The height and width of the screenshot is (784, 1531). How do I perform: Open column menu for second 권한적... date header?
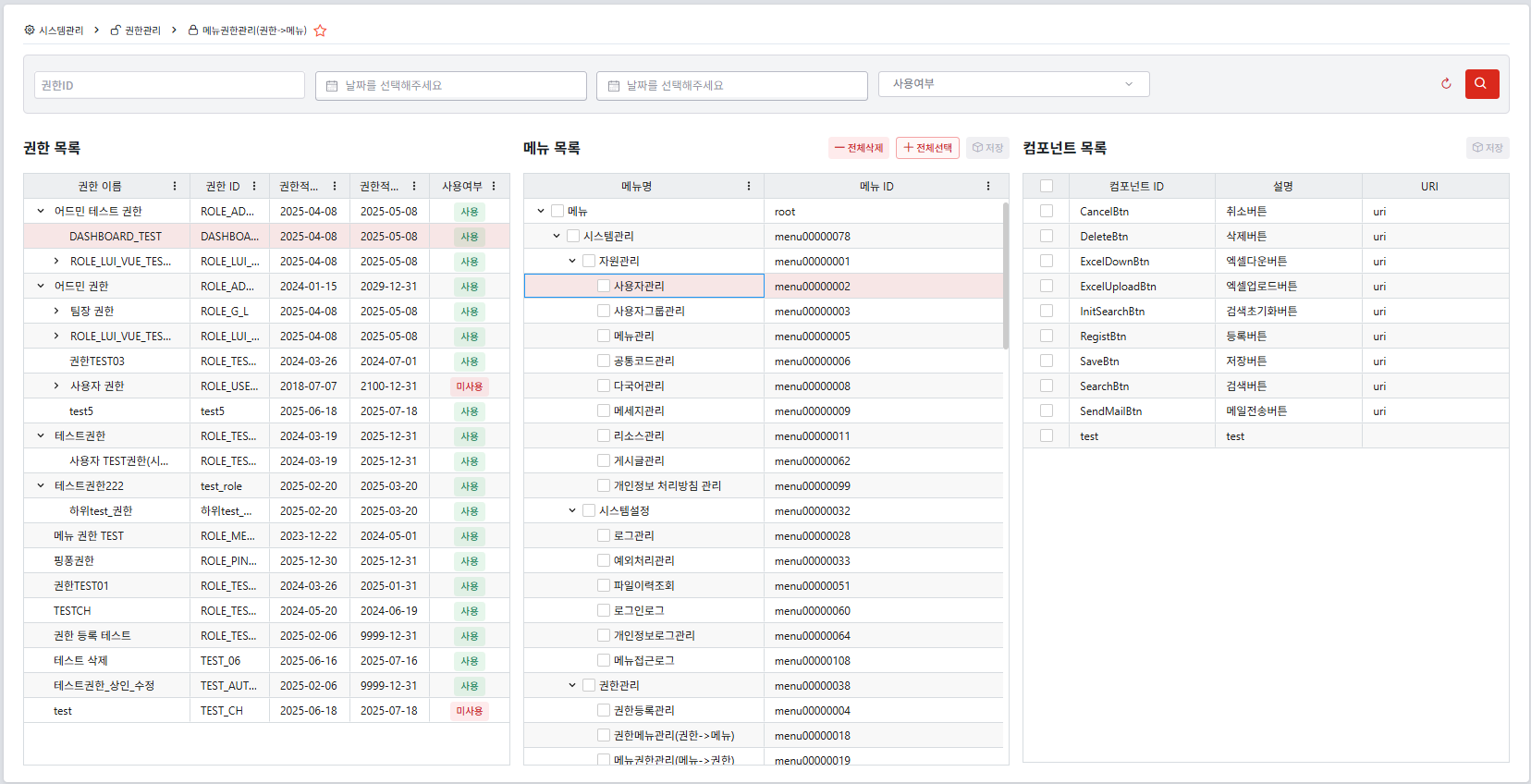(x=414, y=186)
